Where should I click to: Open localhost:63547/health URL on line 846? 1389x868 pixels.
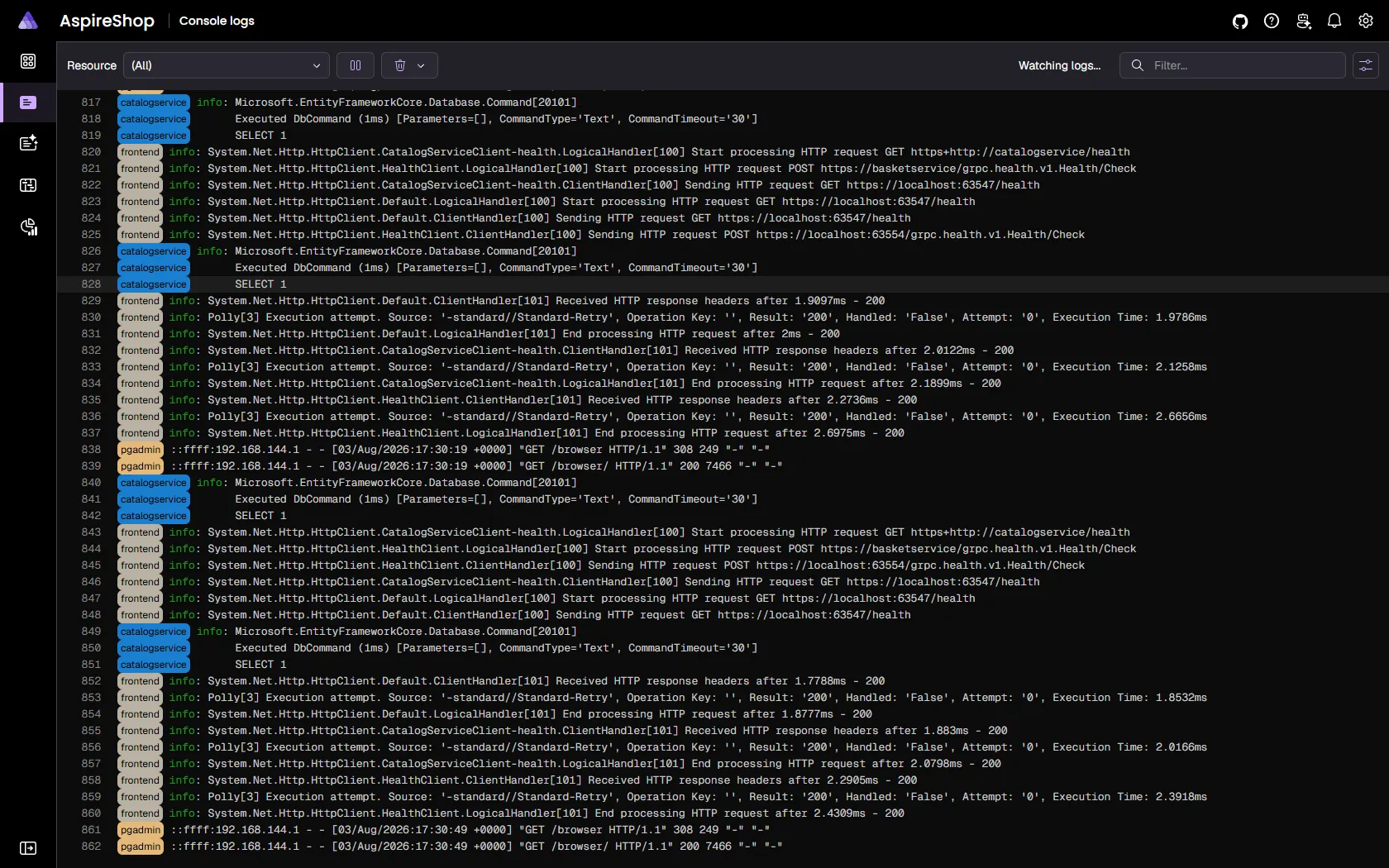pyautogui.click(x=943, y=582)
